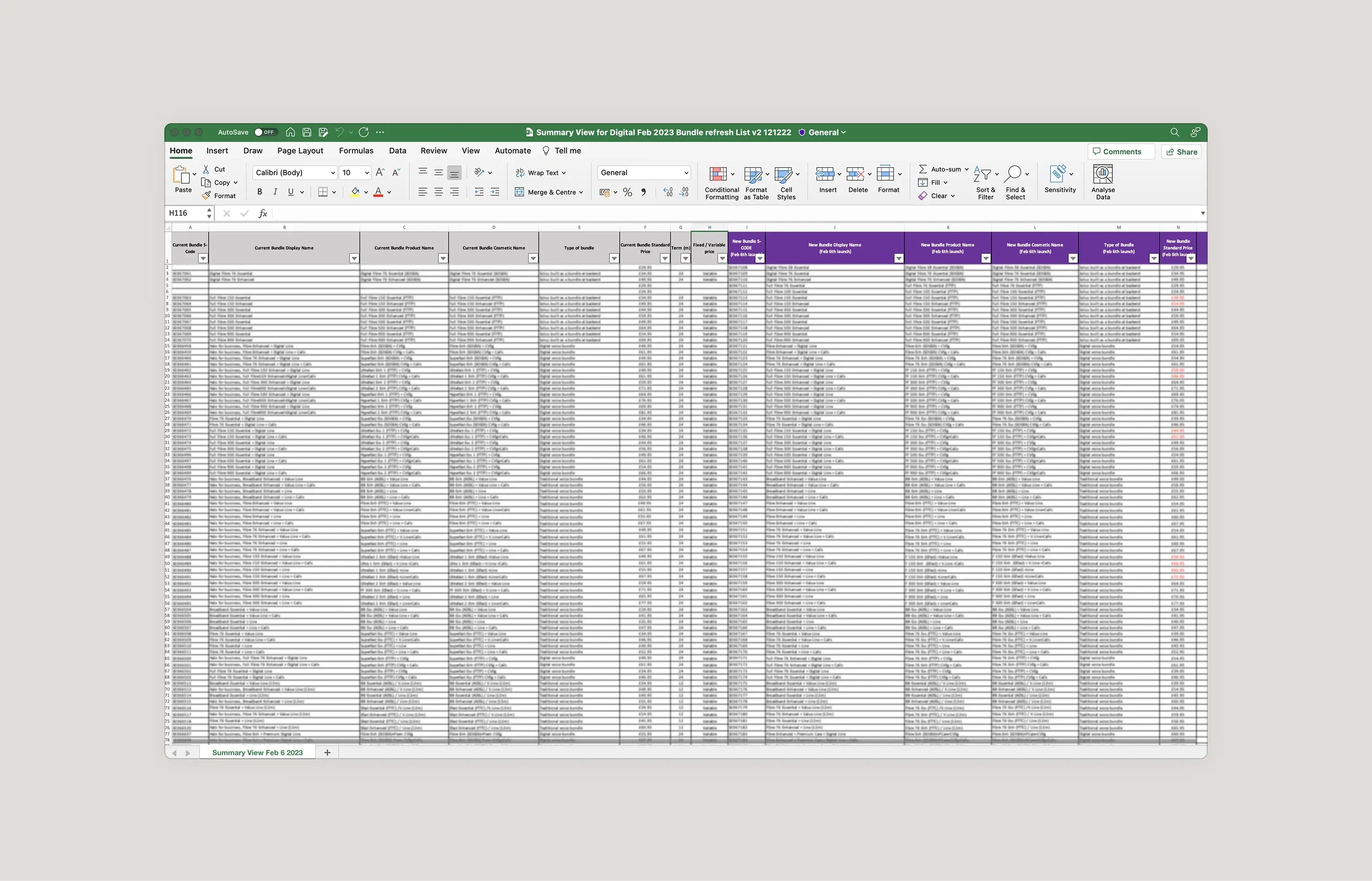
Task: Click the Comma style icon
Action: [644, 192]
